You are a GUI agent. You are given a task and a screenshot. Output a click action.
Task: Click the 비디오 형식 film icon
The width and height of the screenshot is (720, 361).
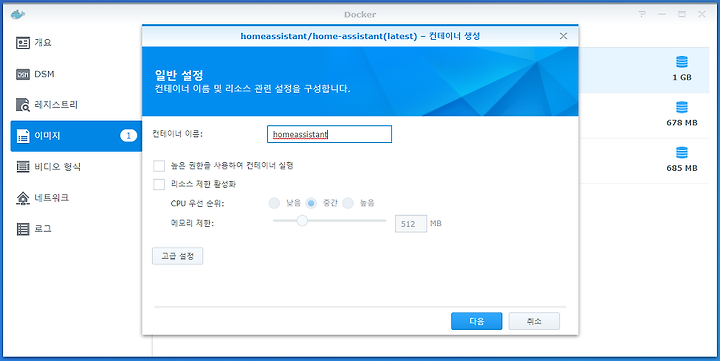point(23,167)
